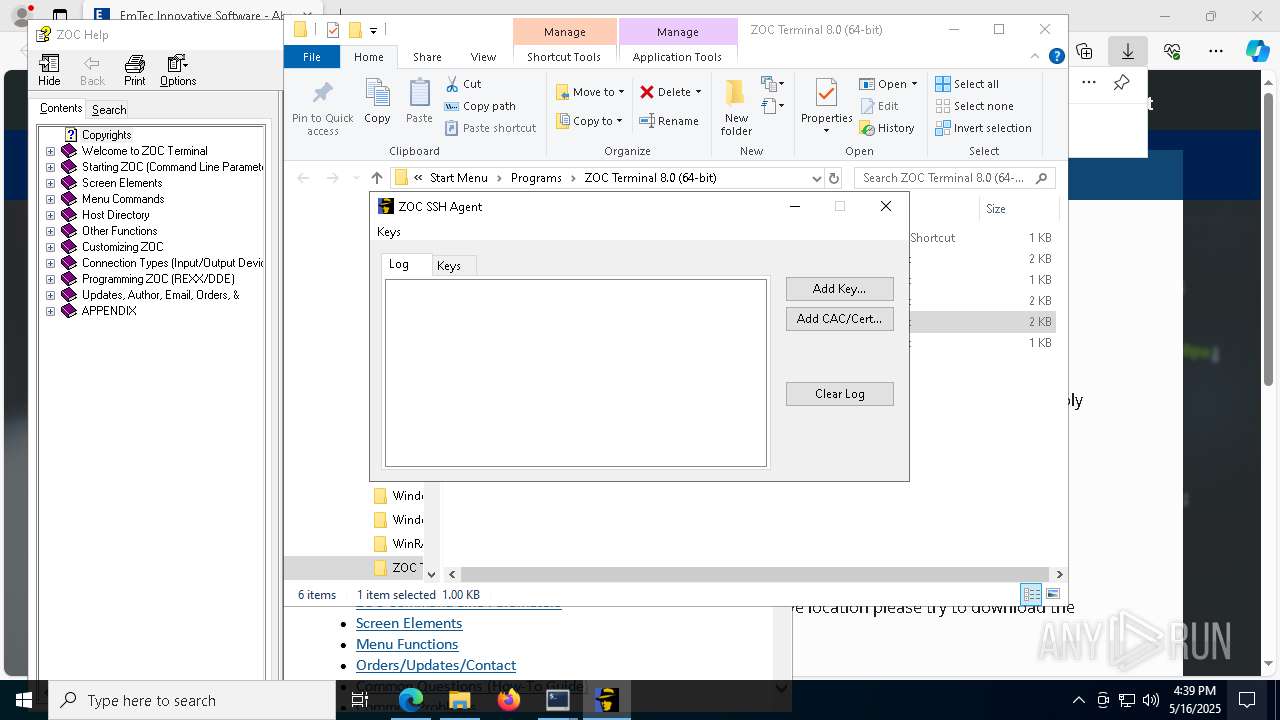
Task: Switch to Share ribbon tab
Action: click(x=427, y=57)
